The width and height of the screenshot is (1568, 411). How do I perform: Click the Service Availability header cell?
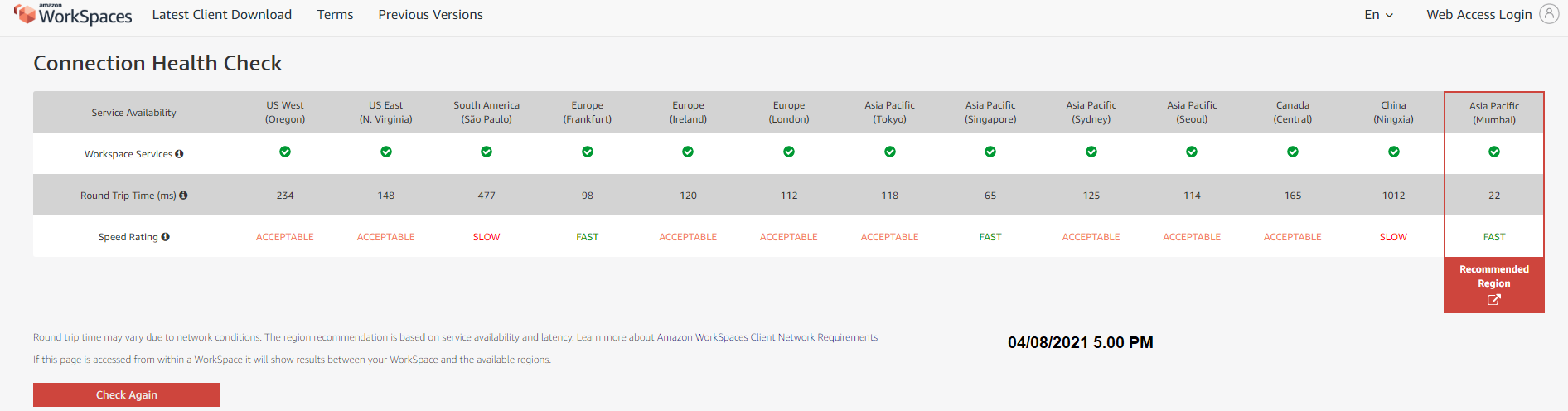tap(133, 113)
